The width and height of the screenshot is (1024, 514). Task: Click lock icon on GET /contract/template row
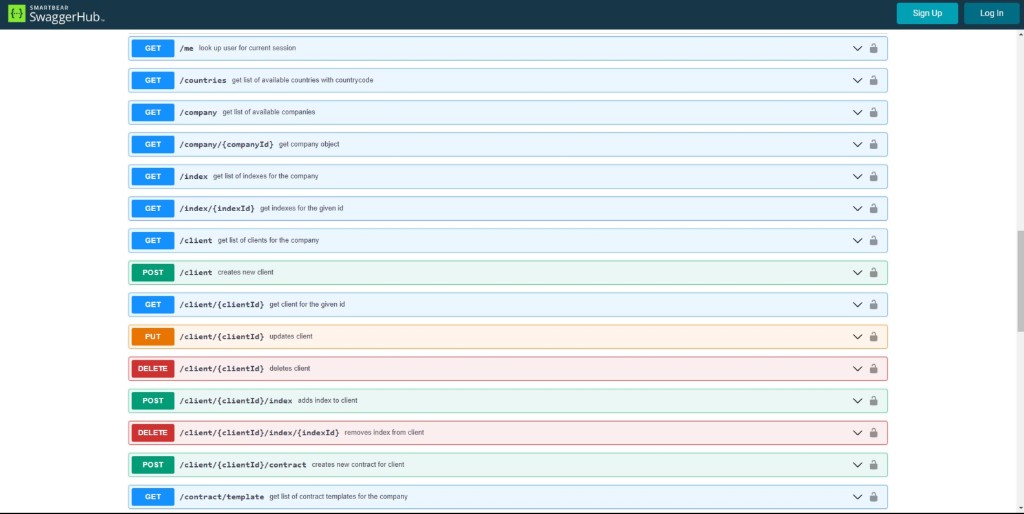(873, 496)
